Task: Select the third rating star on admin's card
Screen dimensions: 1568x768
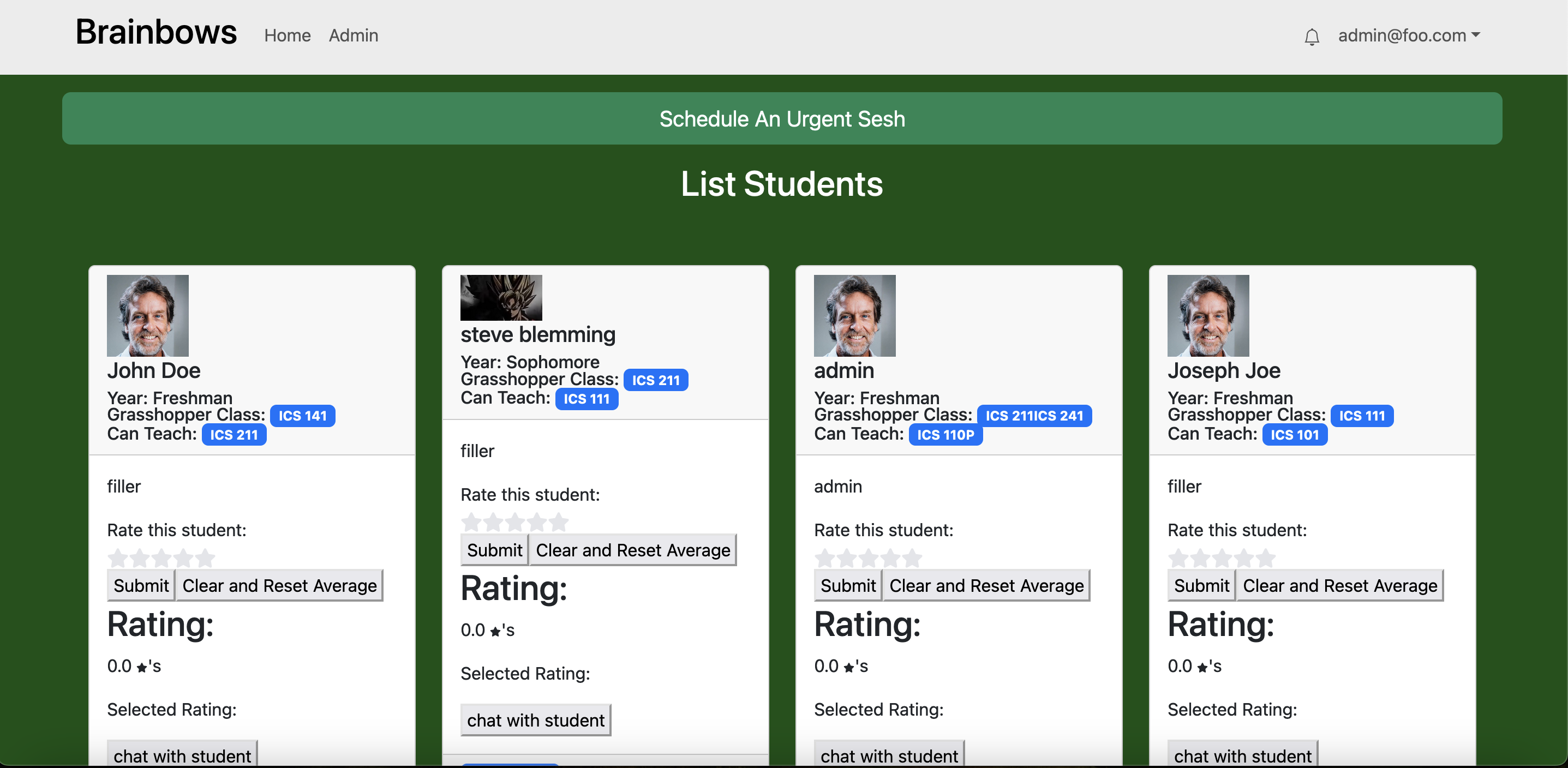Action: coord(869,557)
